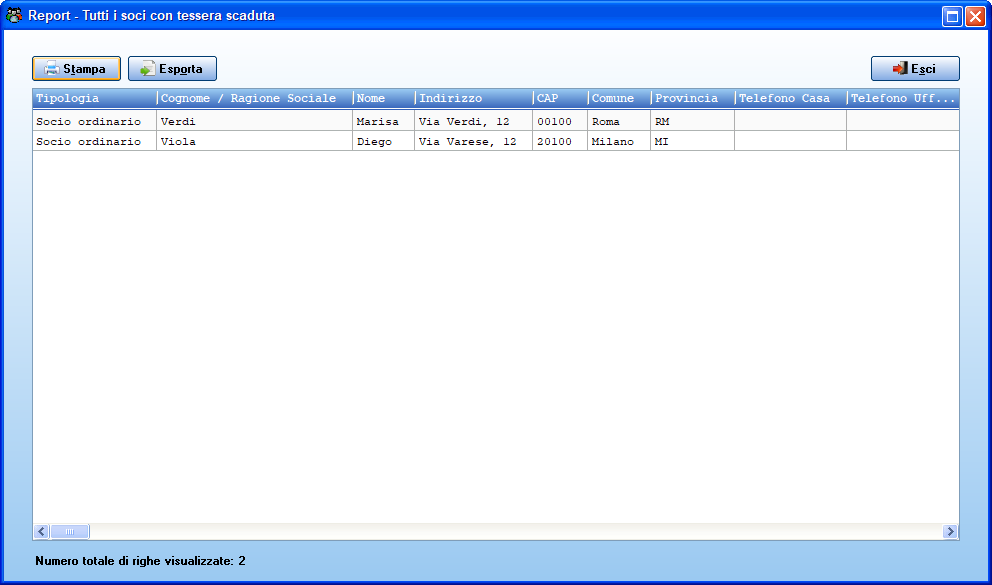Viewport: 992px width, 585px height.
Task: Click the horizontal scrollbar thumb
Action: (70, 531)
